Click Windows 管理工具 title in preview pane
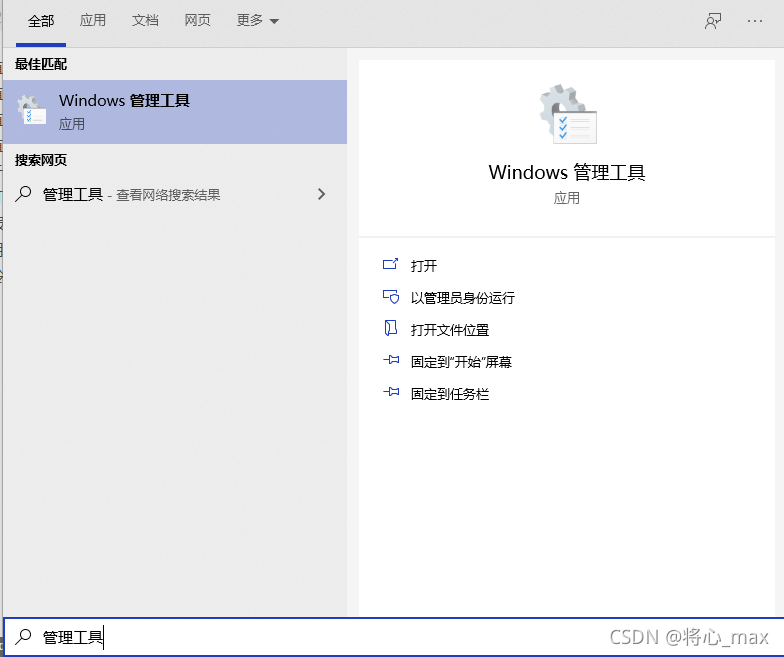Viewport: 784px width, 657px height. pyautogui.click(x=567, y=172)
